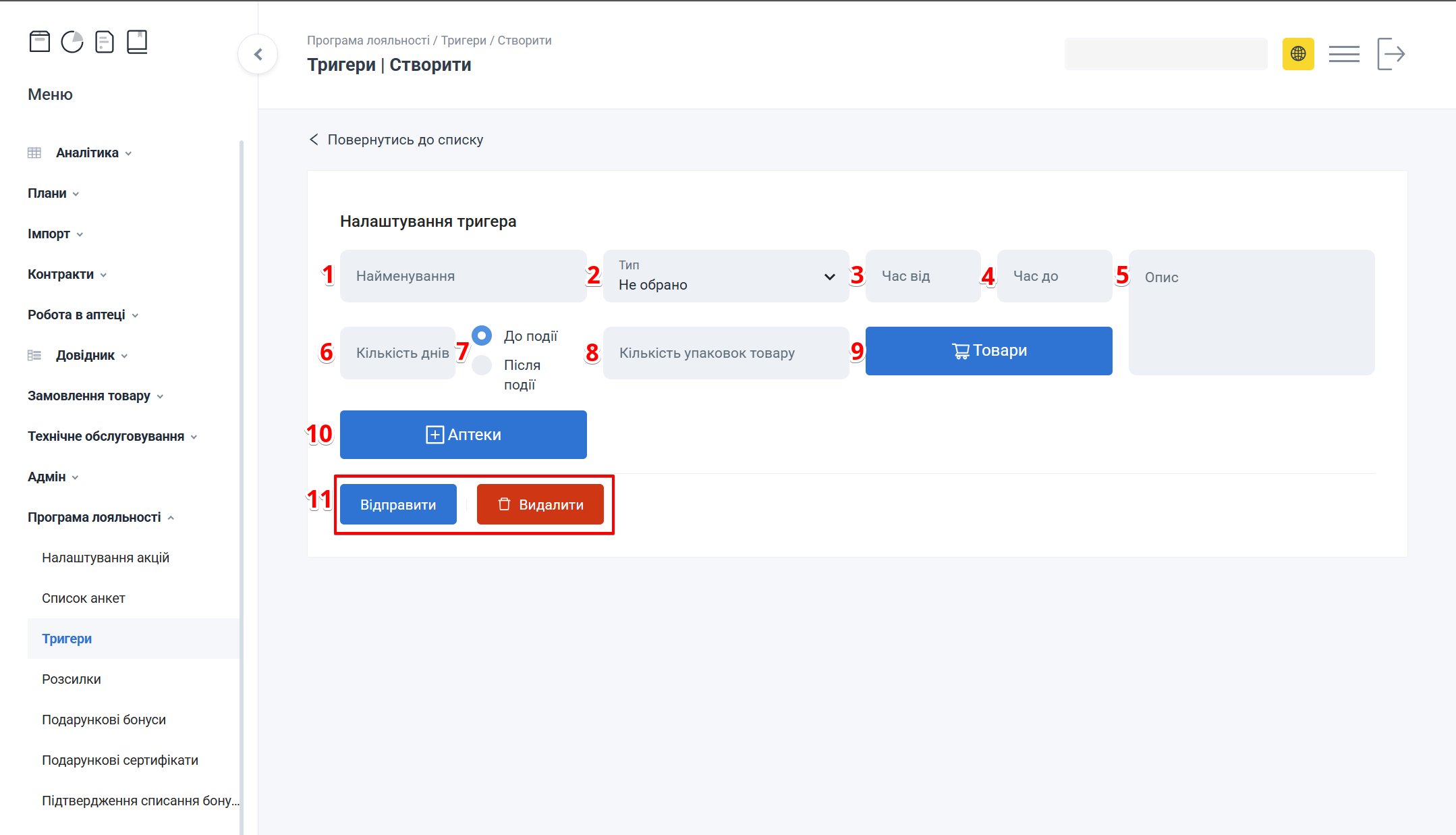The height and width of the screenshot is (835, 1456).
Task: Open the "Тип" dropdown list
Action: 725,276
